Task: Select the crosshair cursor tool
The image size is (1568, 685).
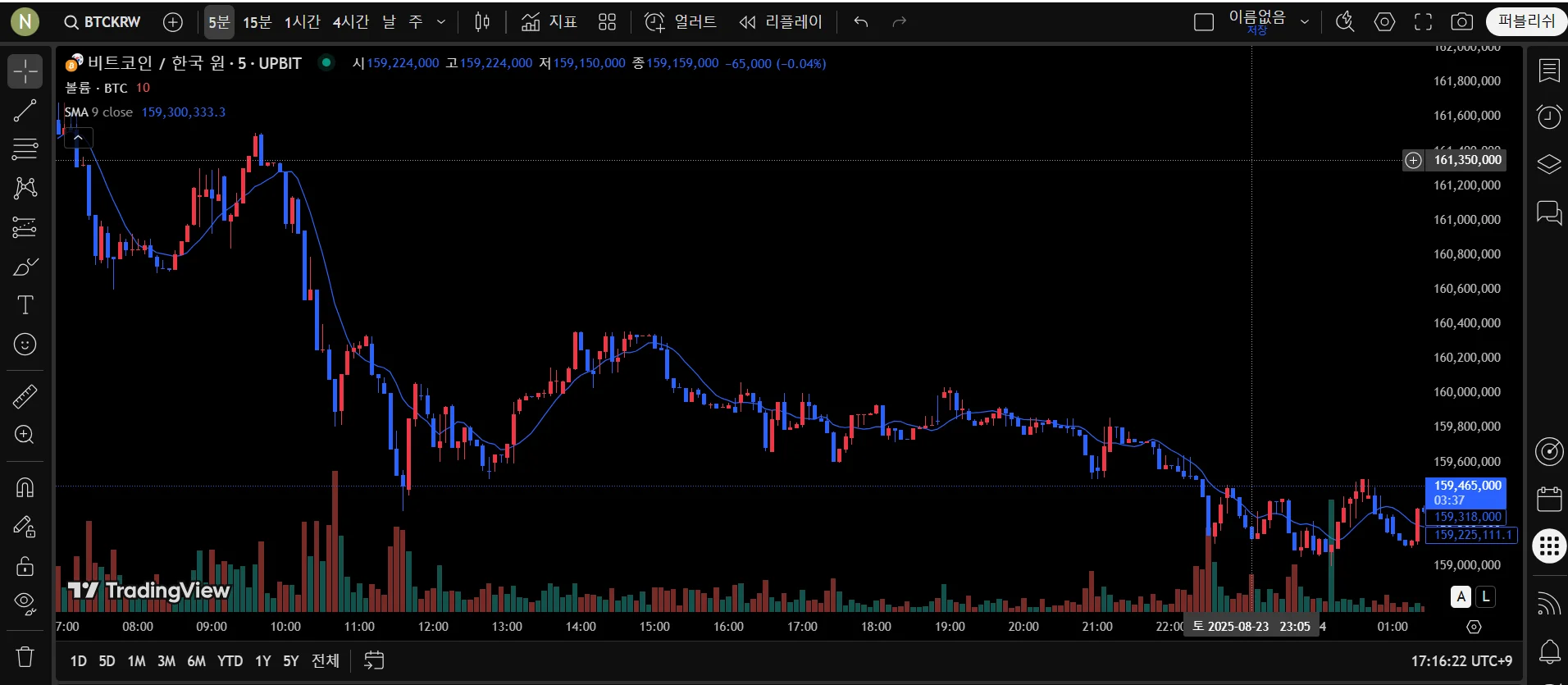Action: click(x=25, y=71)
